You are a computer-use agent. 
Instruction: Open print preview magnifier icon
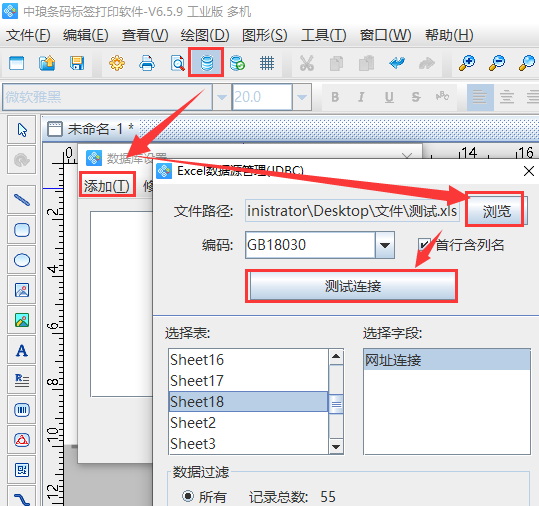(x=177, y=63)
